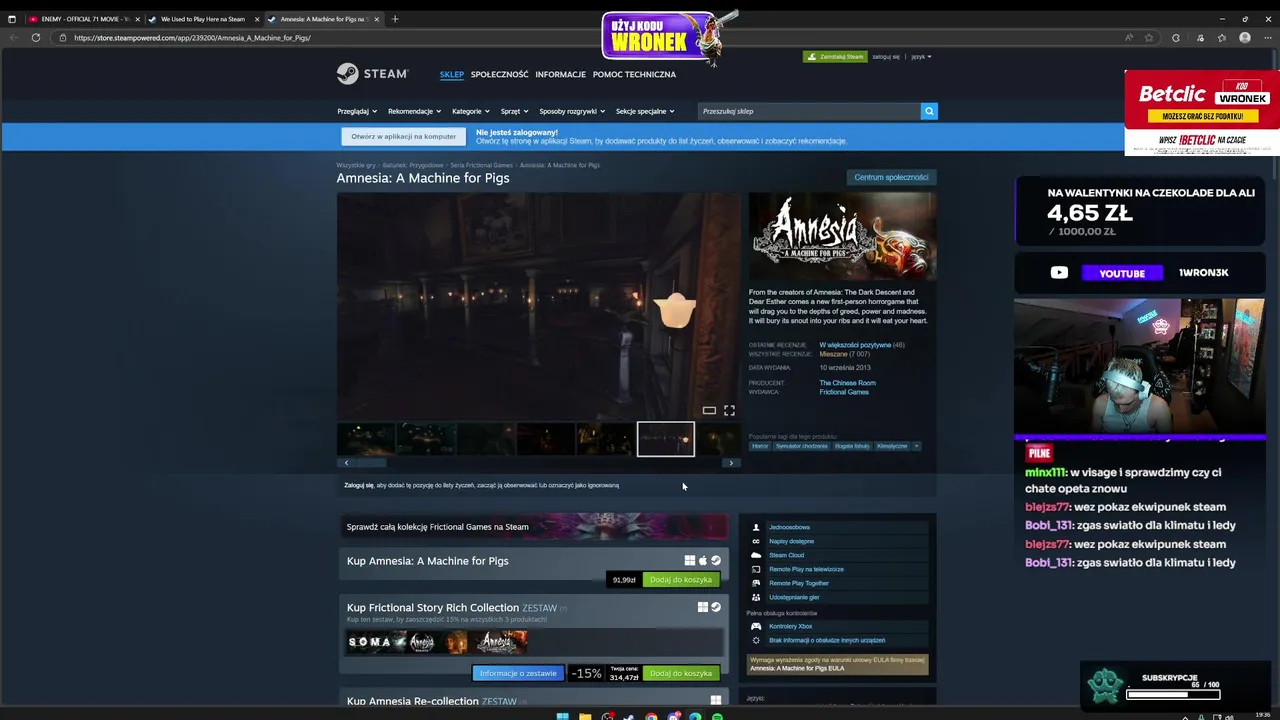
Task: Open Spotify from the taskbar
Action: 717,716
